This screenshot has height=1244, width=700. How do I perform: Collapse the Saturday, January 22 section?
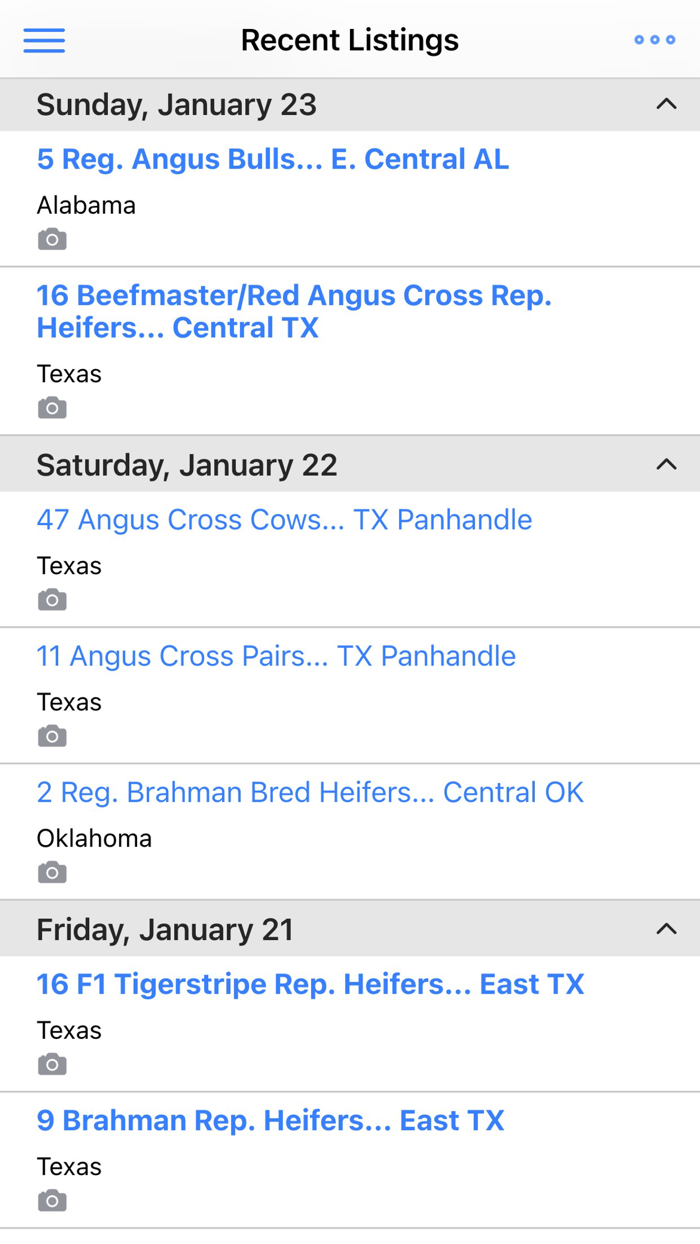click(666, 464)
